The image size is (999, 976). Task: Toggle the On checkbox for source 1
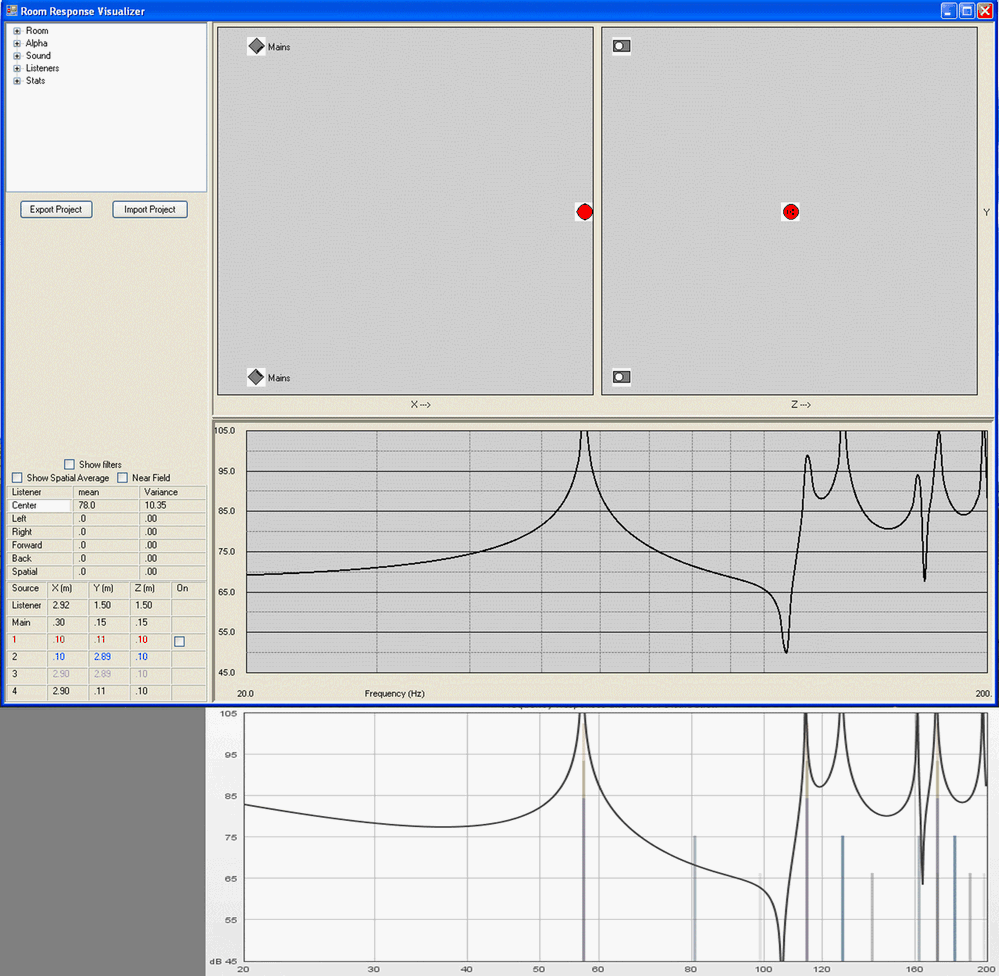180,642
